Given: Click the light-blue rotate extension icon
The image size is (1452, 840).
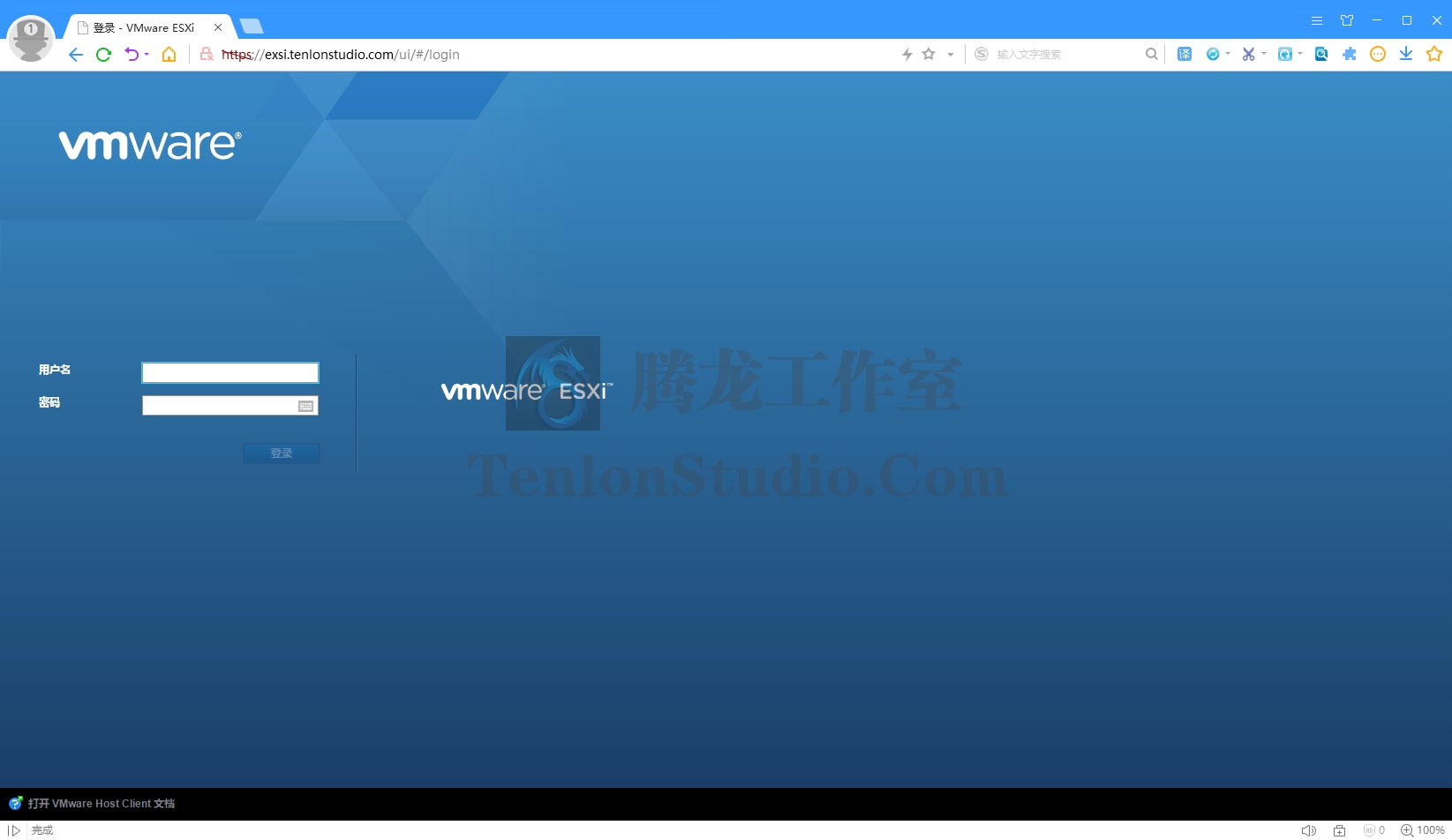Looking at the screenshot, I should pos(1285,55).
